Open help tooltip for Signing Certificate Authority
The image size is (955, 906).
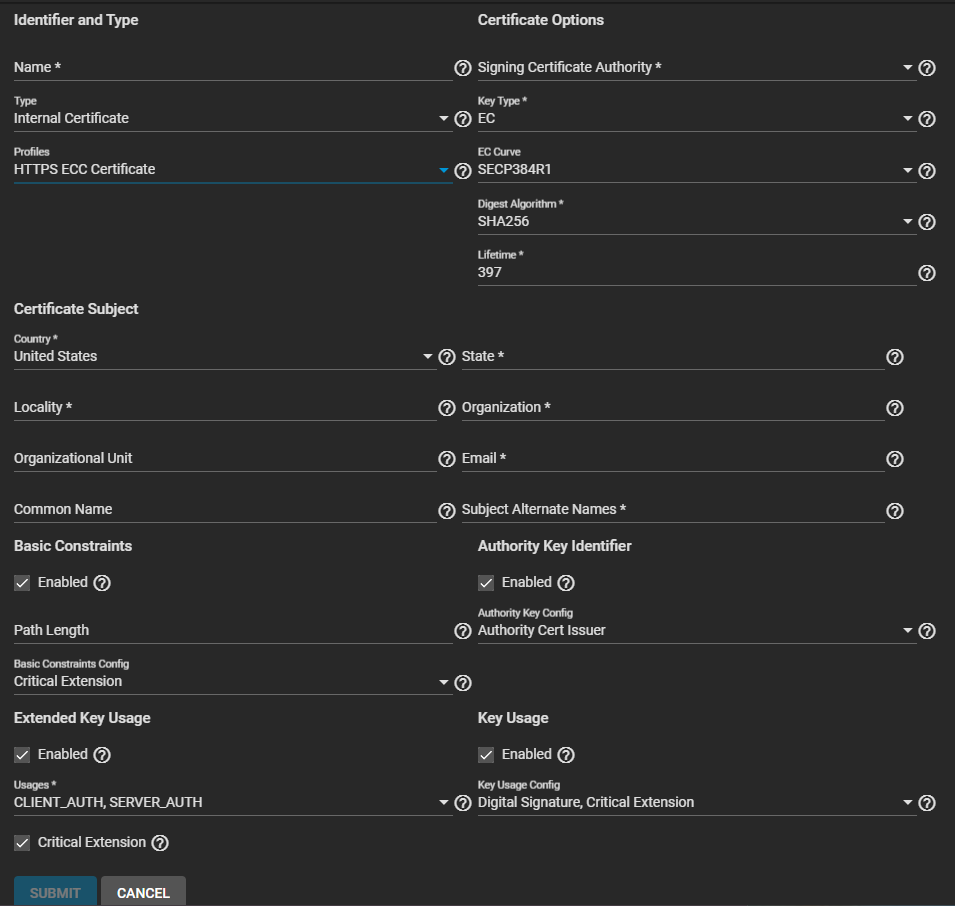tap(927, 68)
